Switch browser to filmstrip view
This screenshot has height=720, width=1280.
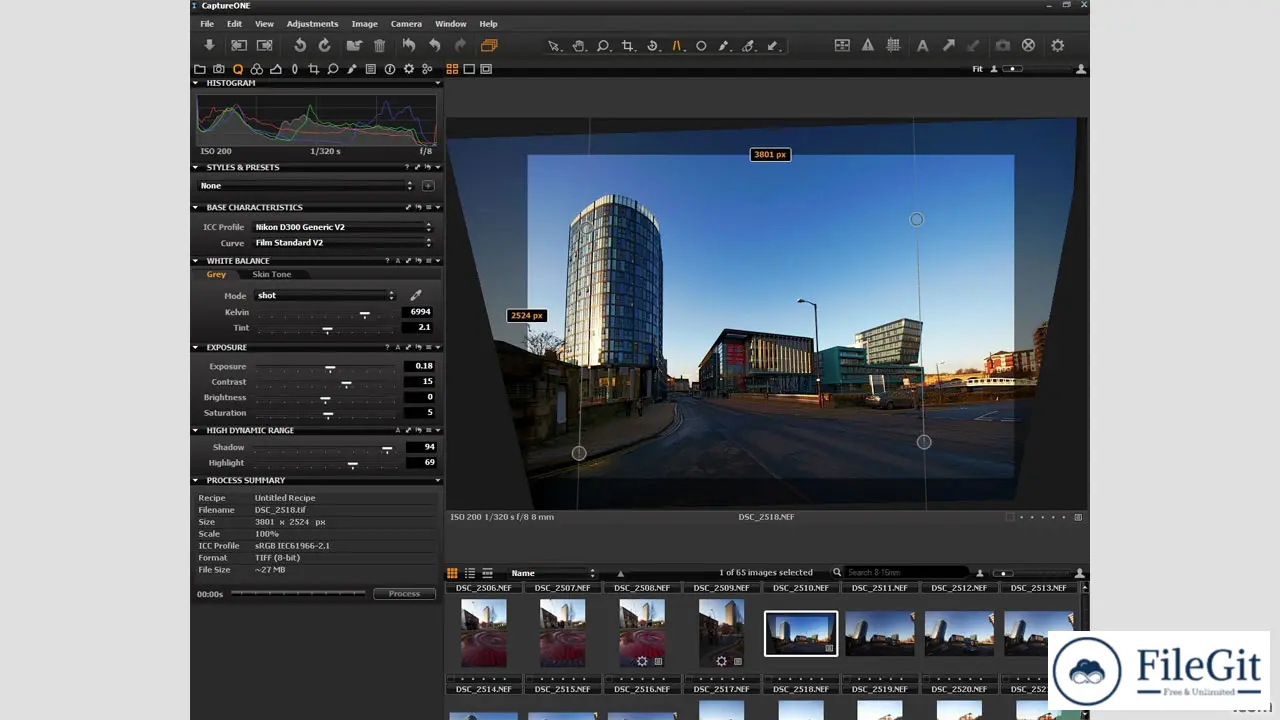(488, 573)
